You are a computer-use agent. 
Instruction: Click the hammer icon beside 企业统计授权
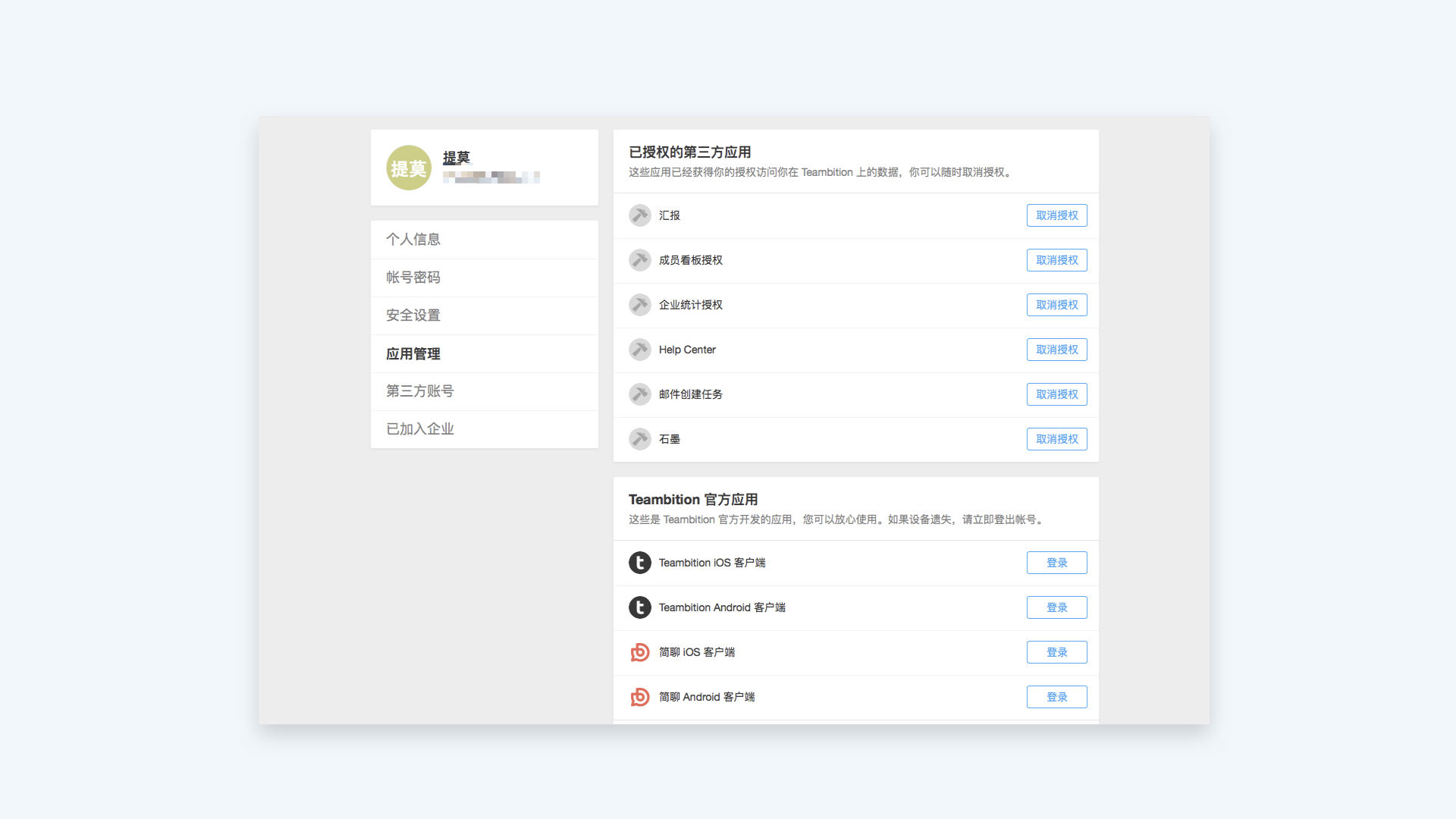(640, 305)
